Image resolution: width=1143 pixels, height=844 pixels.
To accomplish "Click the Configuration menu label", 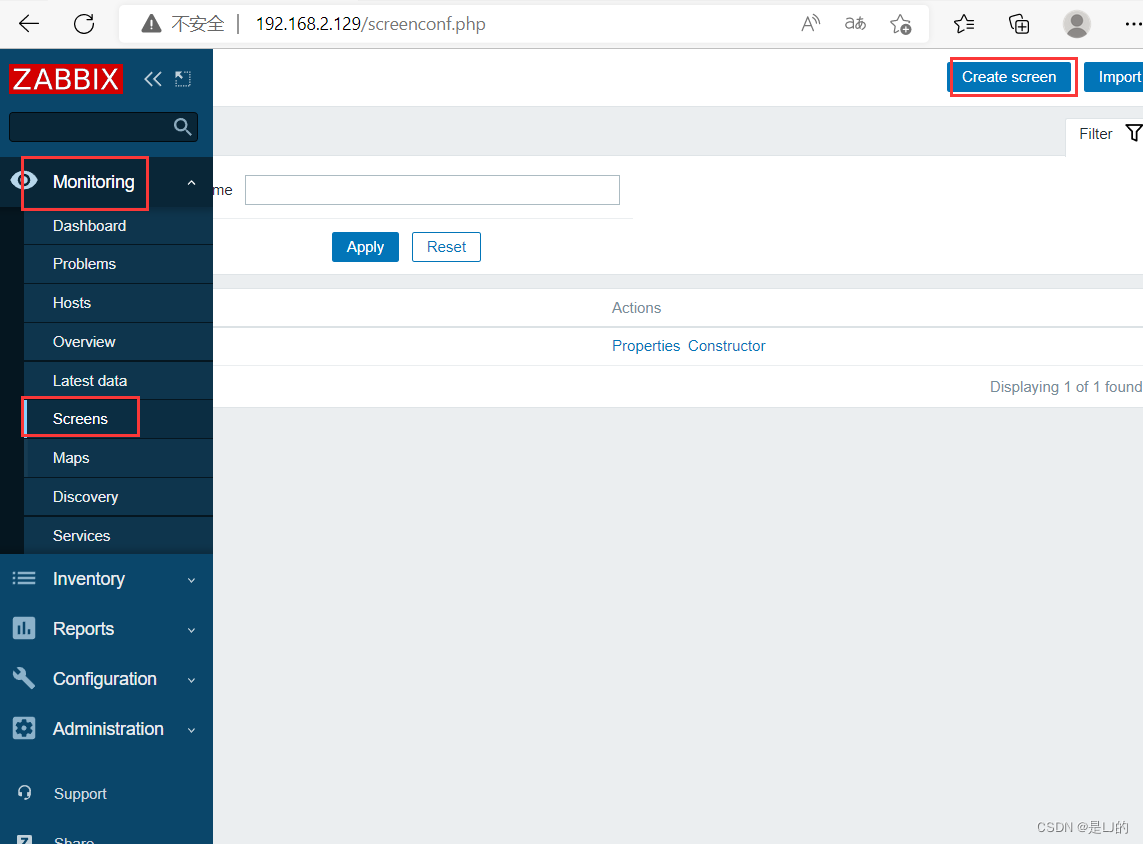I will [x=104, y=679].
